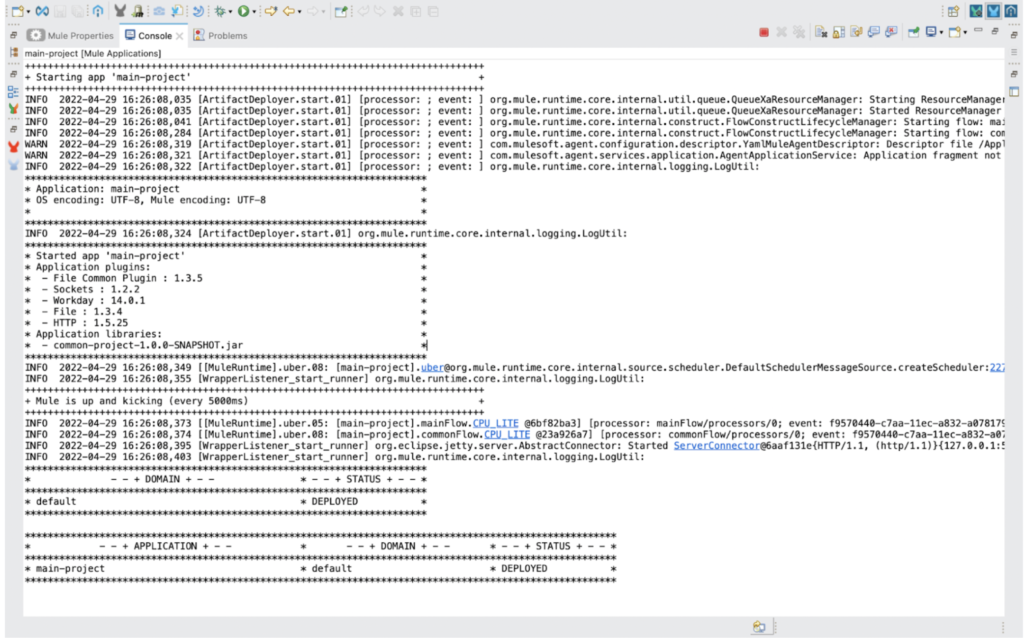The image size is (1024, 638).
Task: Open the Run button dropdown arrow
Action: [255, 11]
